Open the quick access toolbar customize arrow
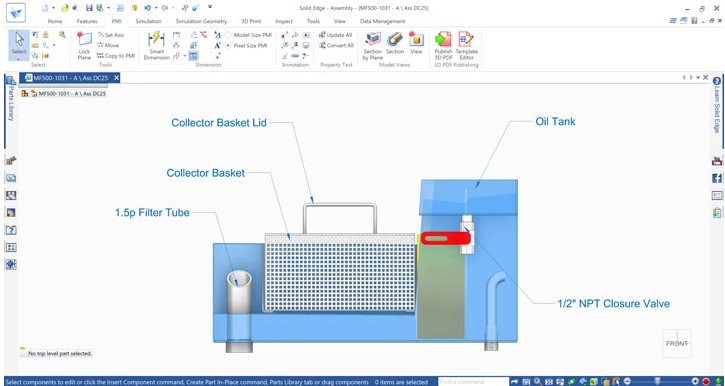Screen dimensions: 725x386 pos(210,7)
